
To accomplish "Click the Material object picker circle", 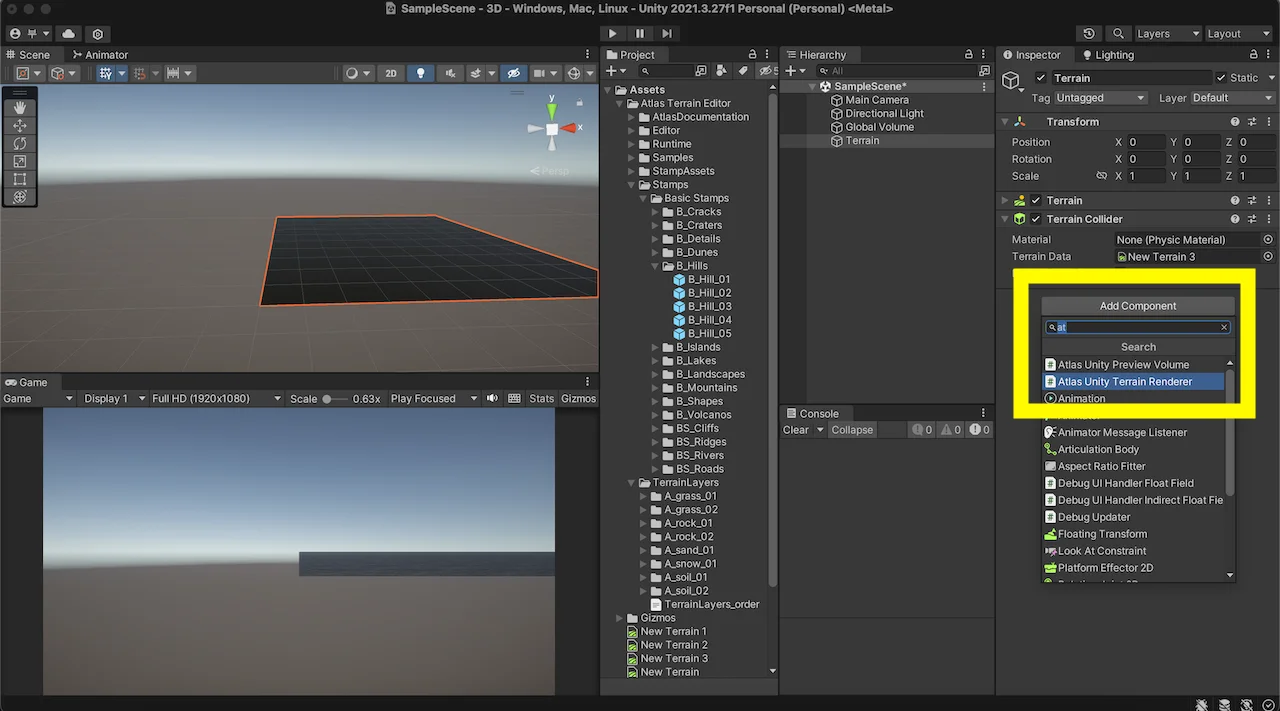I will (x=1268, y=240).
